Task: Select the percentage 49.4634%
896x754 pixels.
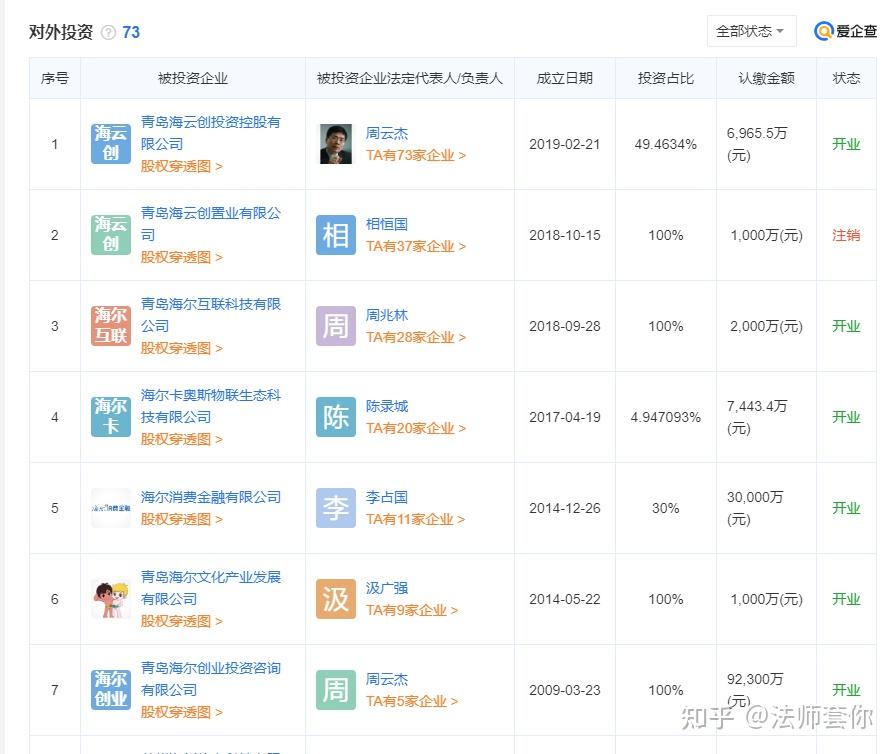Action: click(666, 144)
